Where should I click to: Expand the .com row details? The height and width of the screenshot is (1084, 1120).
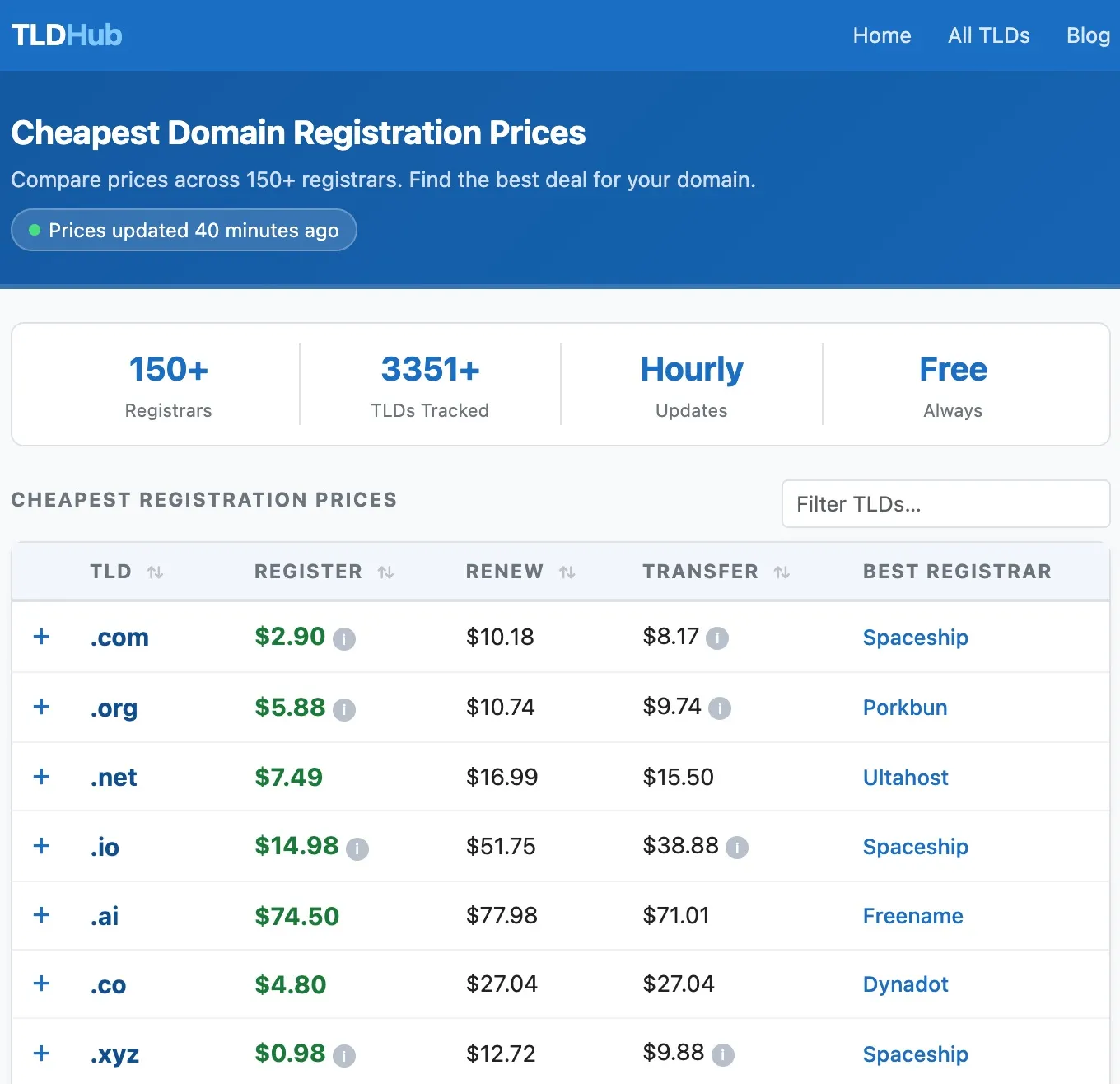click(41, 637)
